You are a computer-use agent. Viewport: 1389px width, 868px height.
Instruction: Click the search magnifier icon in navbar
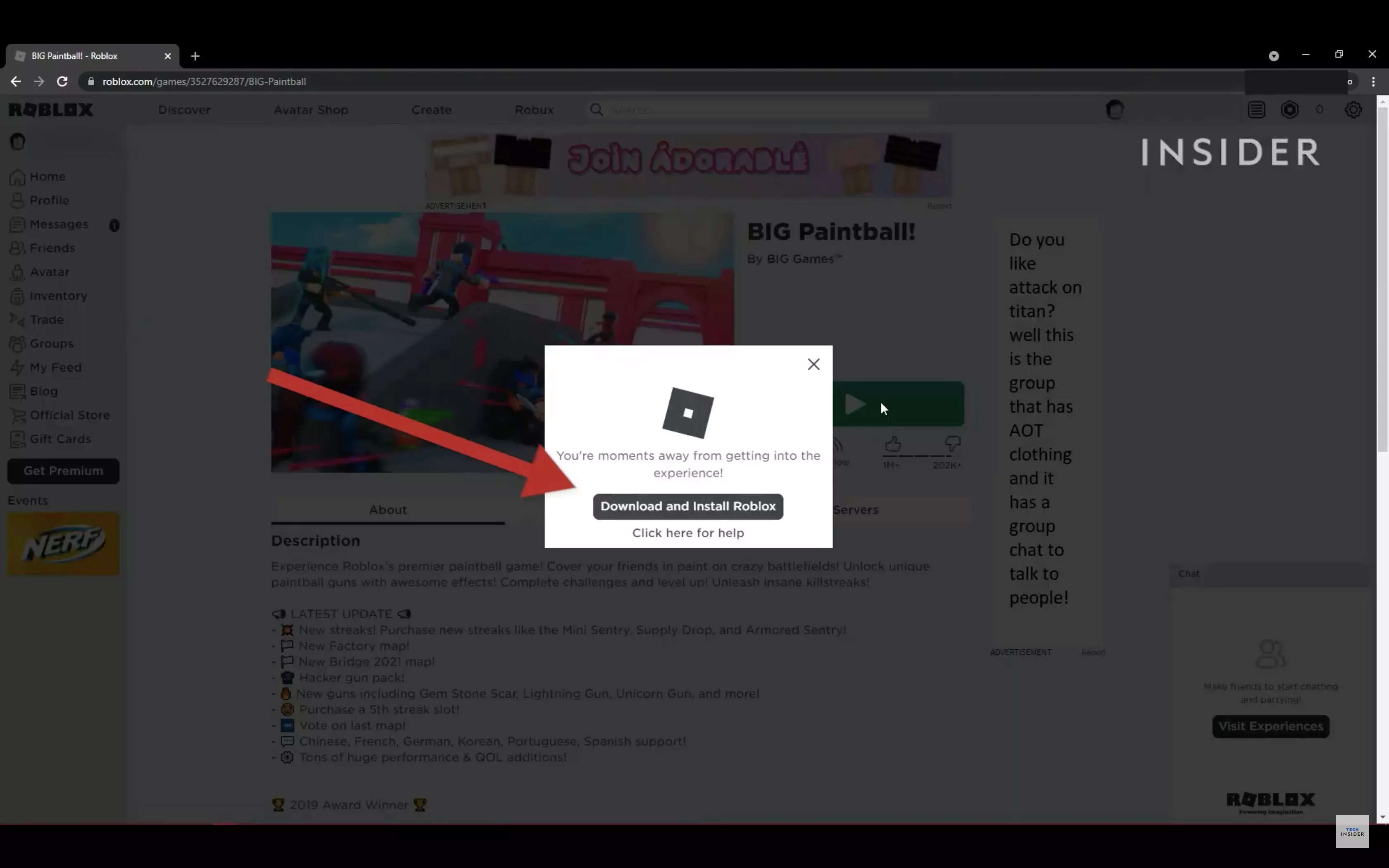tap(596, 109)
